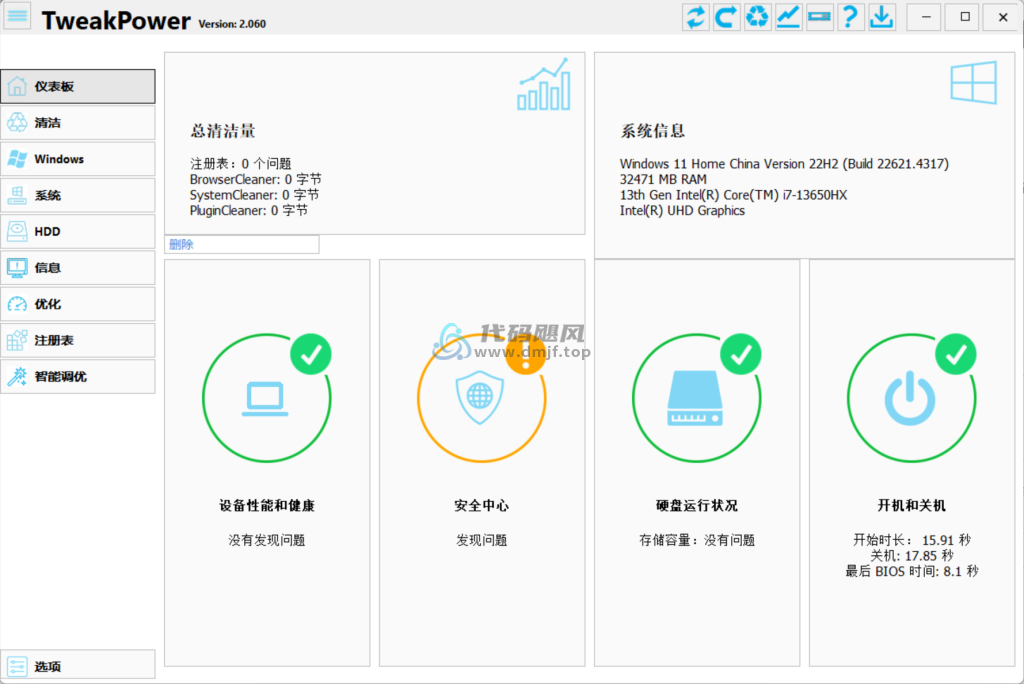Open the hamburger menu button

point(18,16)
